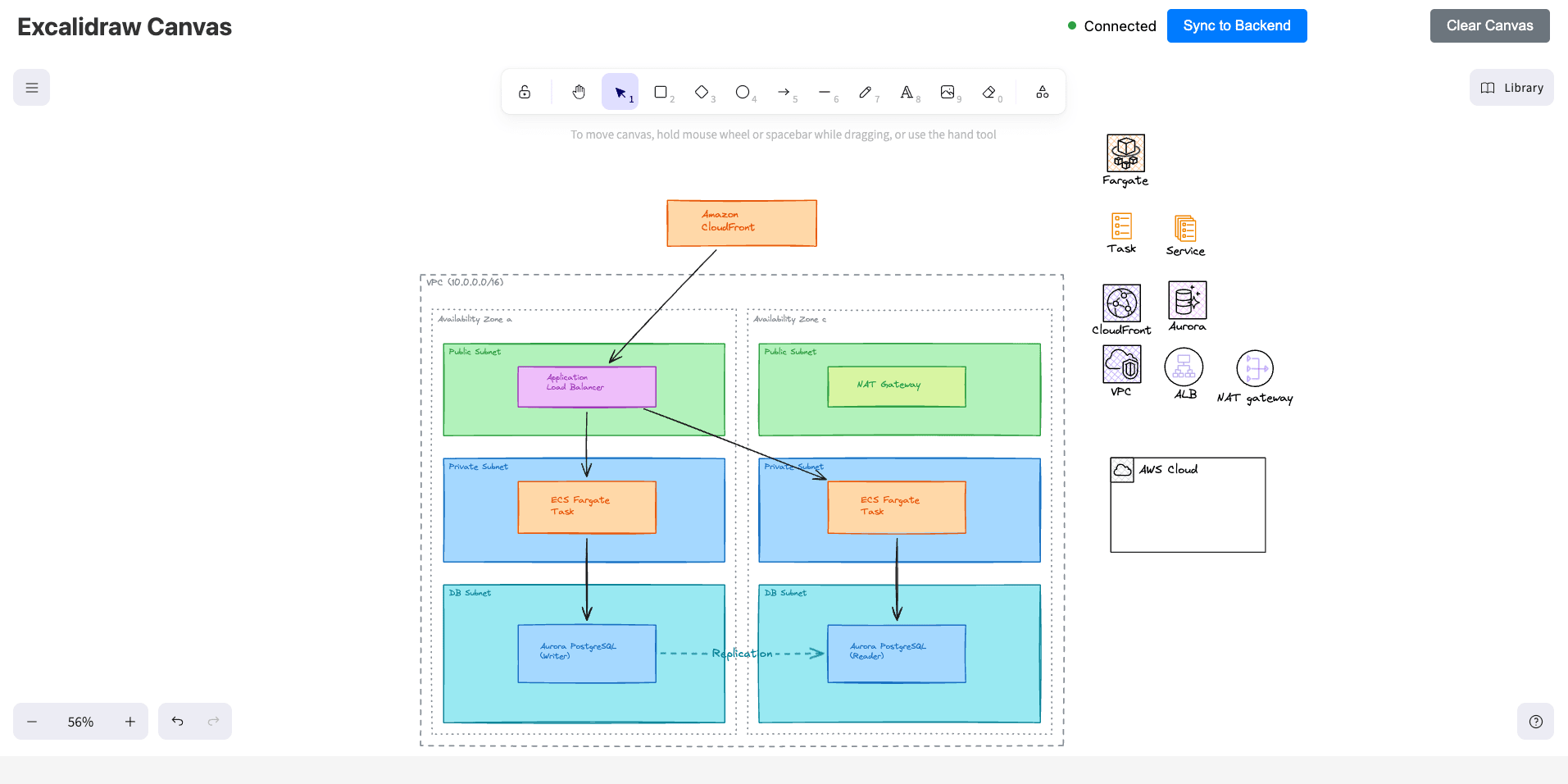Select the Arrow tool
Viewport: 1568px width, 784px height.
pos(784,92)
